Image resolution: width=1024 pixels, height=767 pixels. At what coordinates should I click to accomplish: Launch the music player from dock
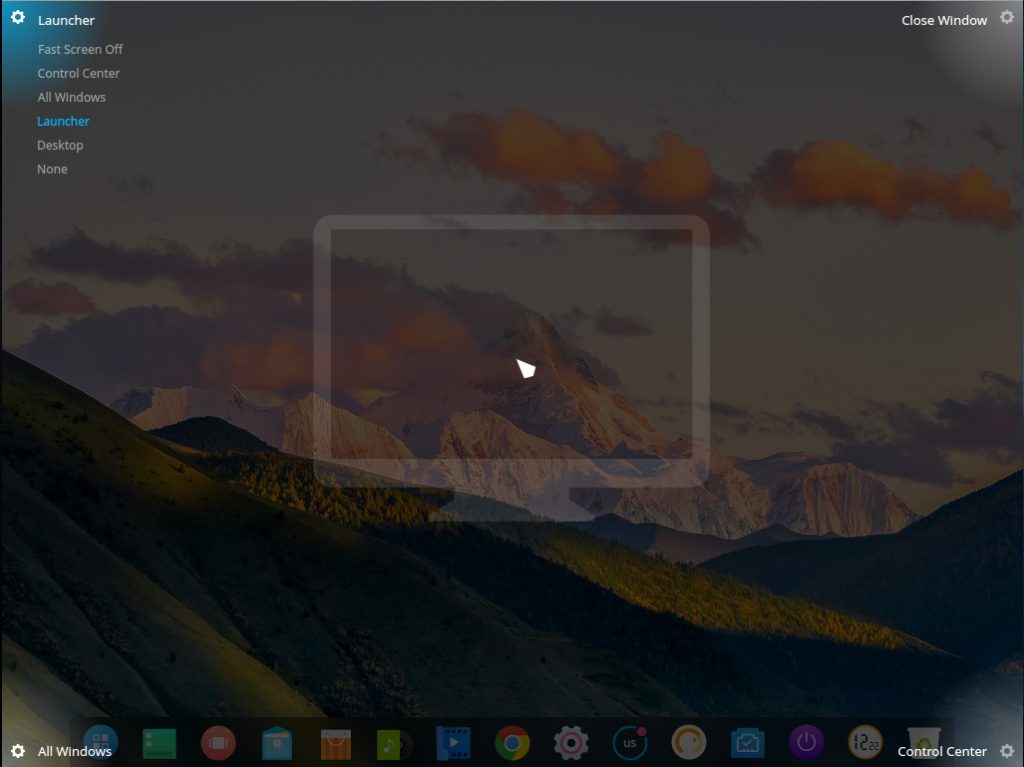click(394, 743)
